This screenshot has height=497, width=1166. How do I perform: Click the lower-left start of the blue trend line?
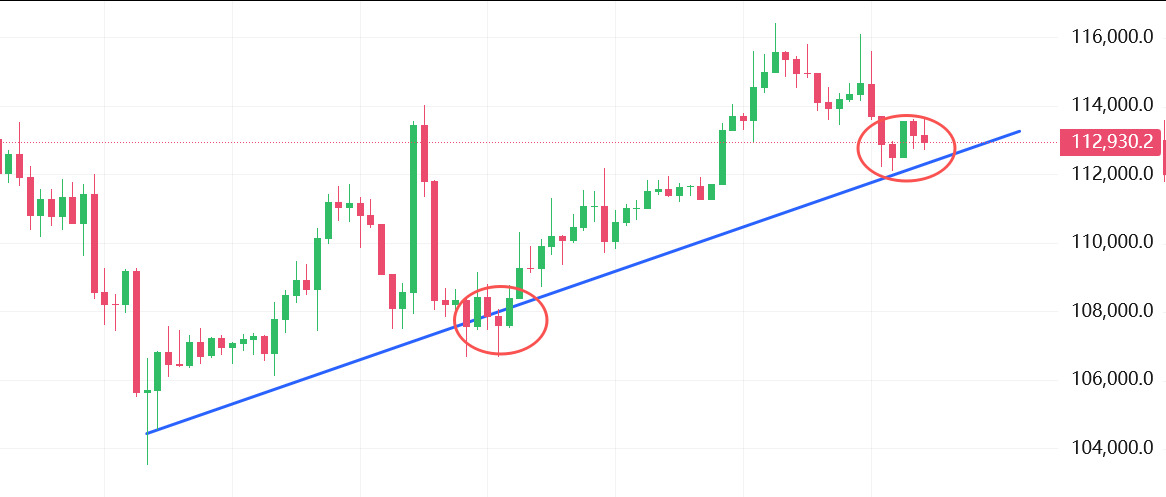coord(148,433)
